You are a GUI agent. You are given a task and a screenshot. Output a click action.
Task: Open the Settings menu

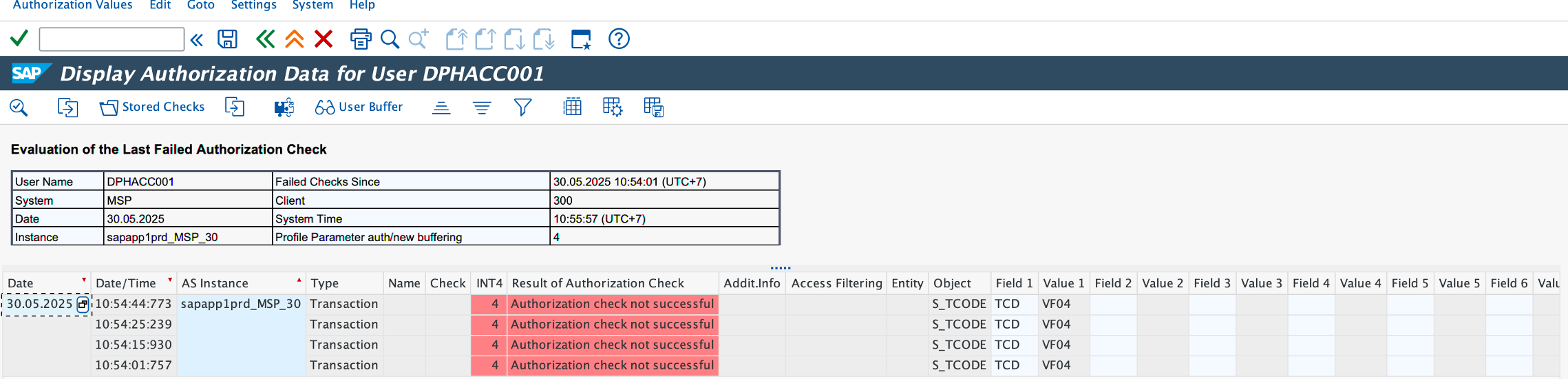[x=254, y=6]
